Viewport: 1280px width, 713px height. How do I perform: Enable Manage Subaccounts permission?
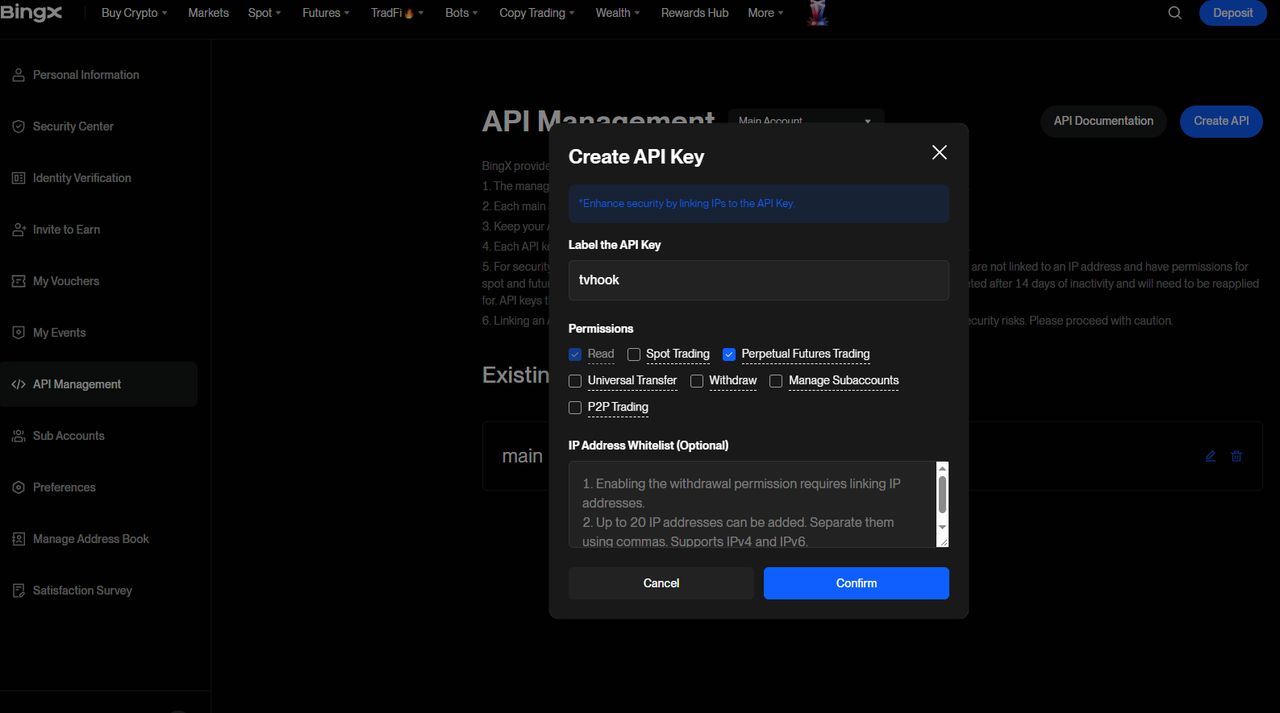[776, 381]
